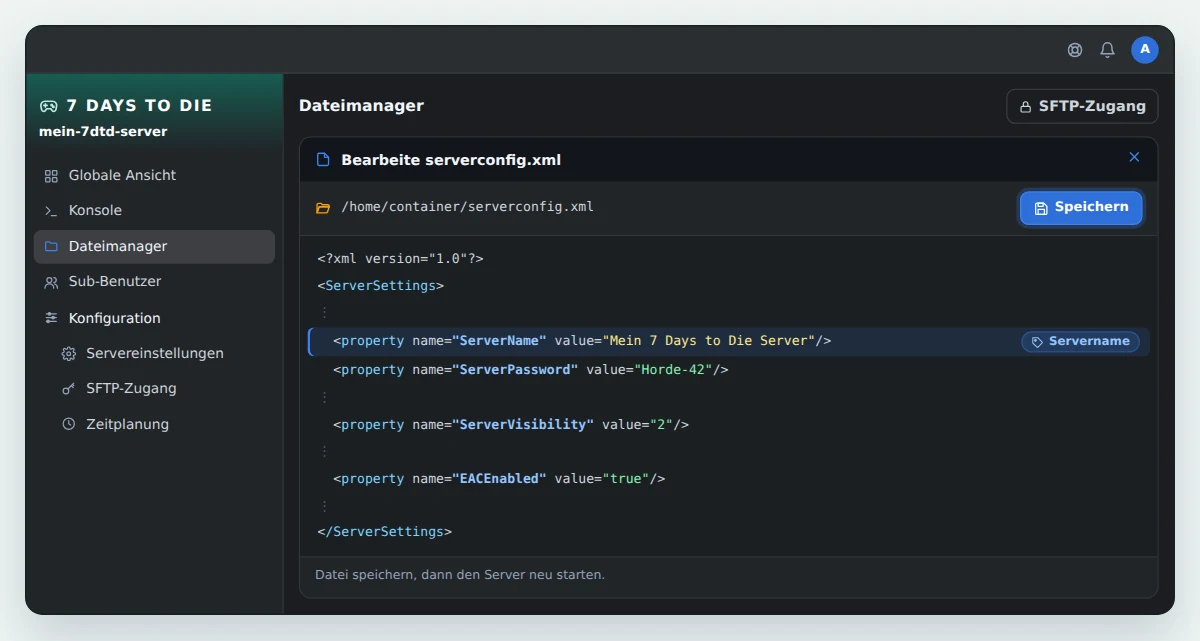This screenshot has width=1200, height=641.
Task: Click the orange folder icon beside file path
Action: tap(323, 208)
